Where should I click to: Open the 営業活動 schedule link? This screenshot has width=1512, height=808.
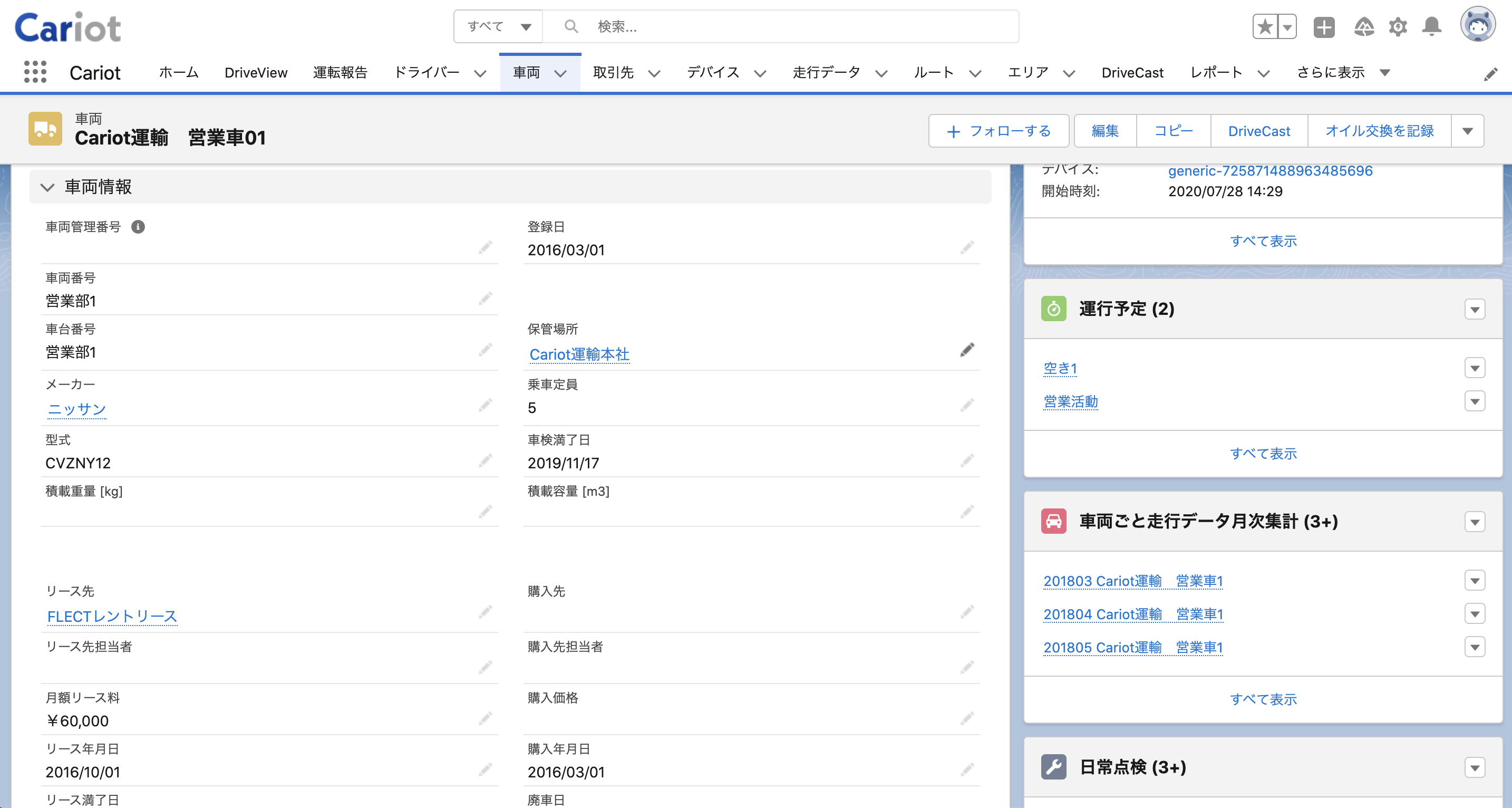coord(1071,402)
